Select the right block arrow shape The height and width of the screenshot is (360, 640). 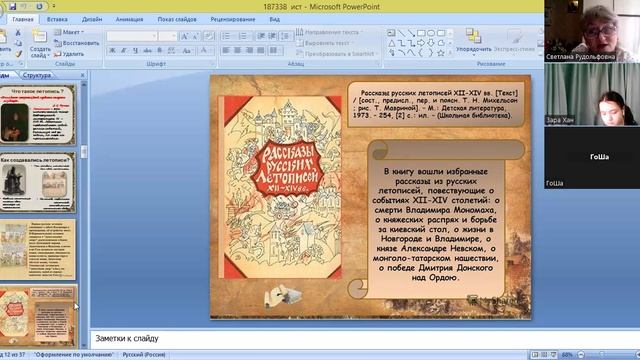pos(421,43)
